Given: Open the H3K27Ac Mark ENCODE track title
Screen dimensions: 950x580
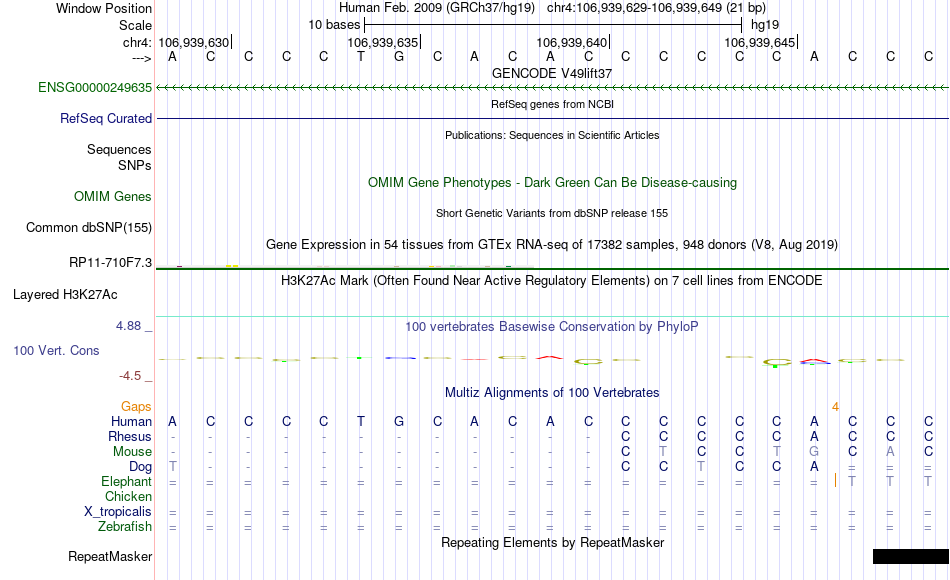Looking at the screenshot, I should pyautogui.click(x=552, y=281).
